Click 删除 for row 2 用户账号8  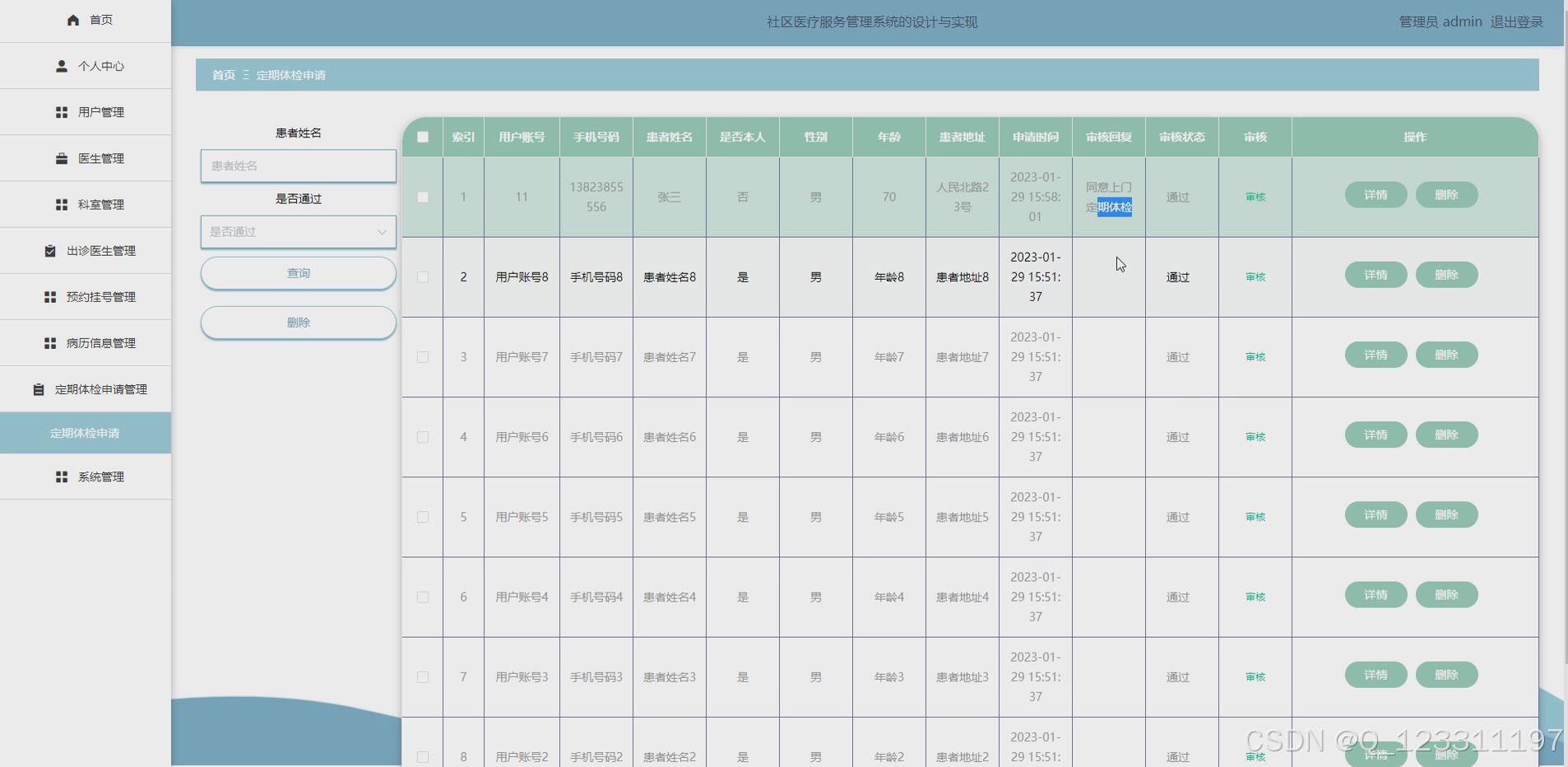[1446, 275]
